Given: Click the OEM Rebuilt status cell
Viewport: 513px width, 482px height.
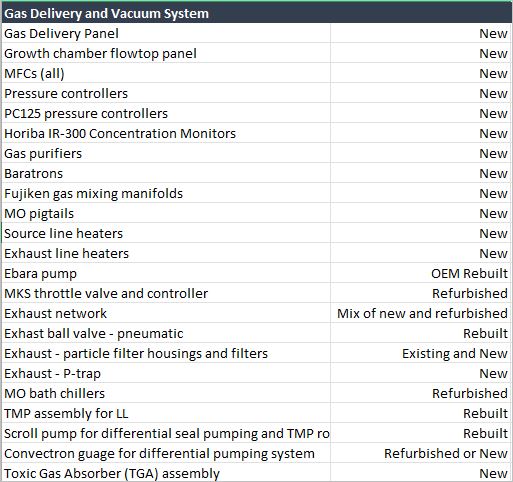Looking at the screenshot, I should 421,273.
